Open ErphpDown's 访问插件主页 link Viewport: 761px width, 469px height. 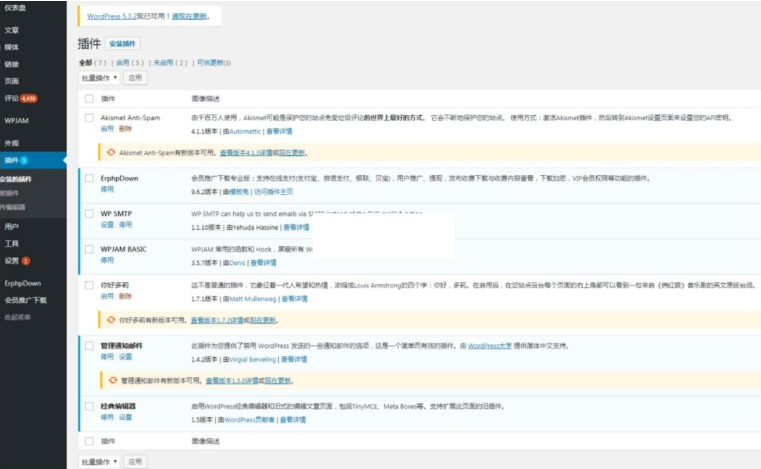(274, 192)
